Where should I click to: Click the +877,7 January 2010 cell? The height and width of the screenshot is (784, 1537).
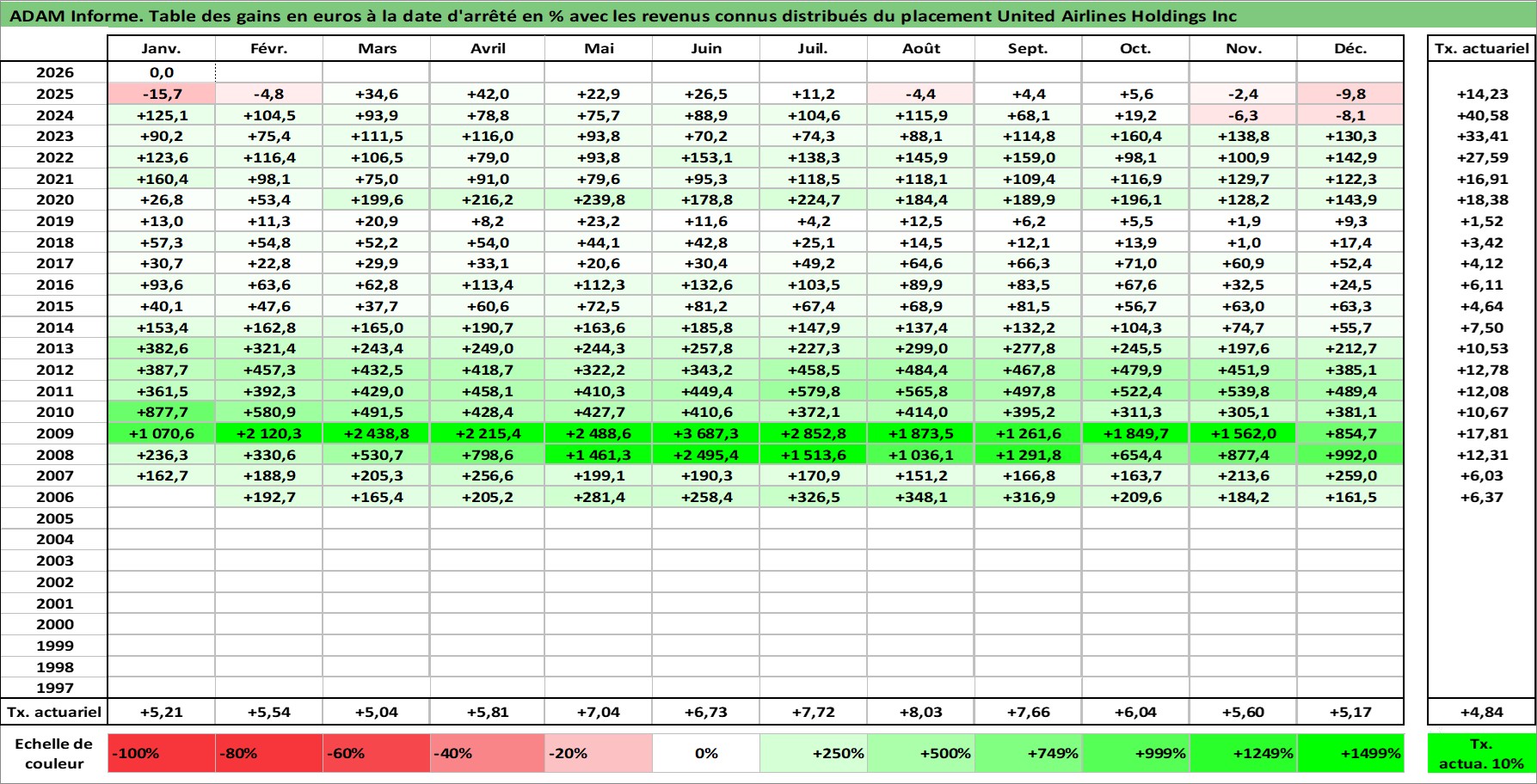point(162,412)
